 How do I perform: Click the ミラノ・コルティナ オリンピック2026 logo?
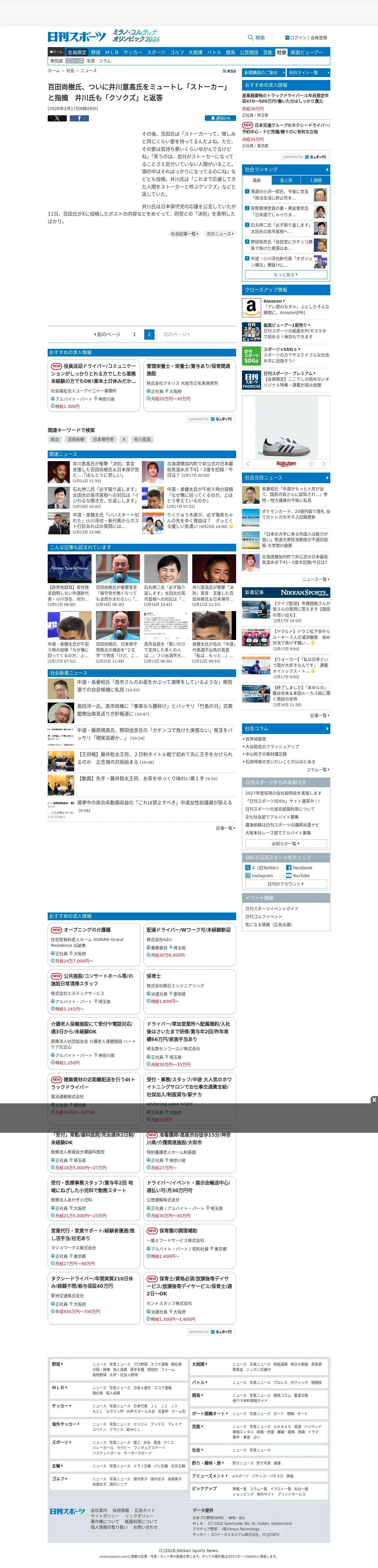[135, 36]
